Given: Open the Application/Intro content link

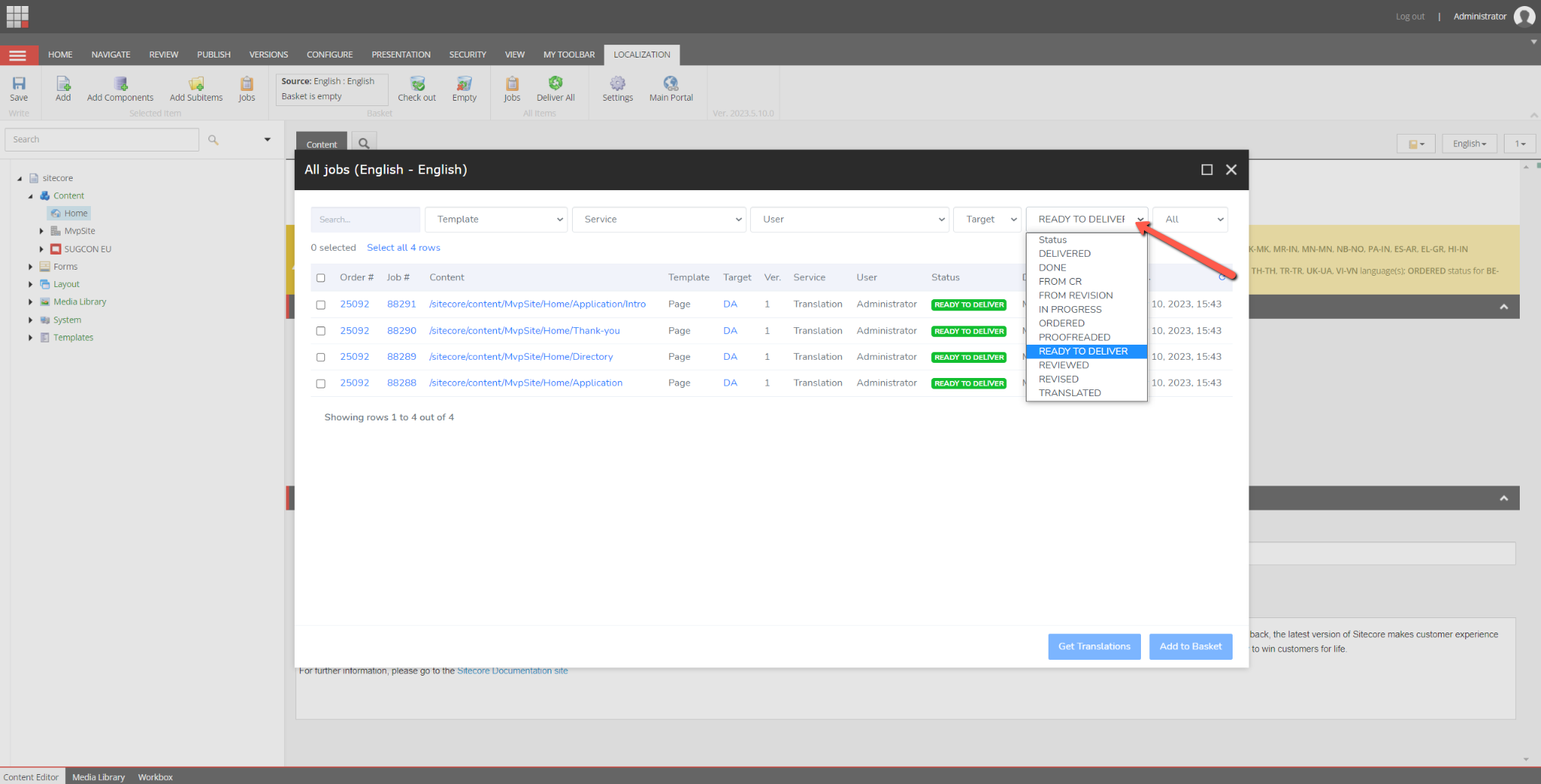Looking at the screenshot, I should 537,305.
